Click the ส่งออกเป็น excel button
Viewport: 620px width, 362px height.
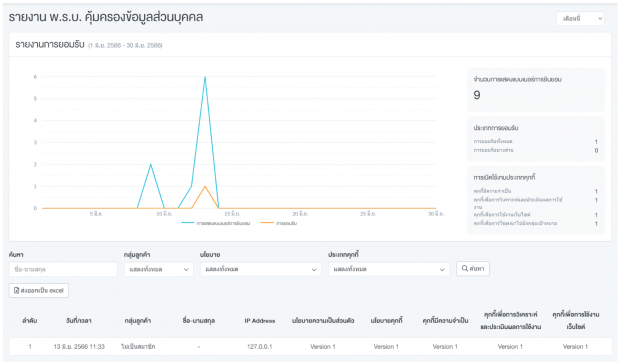tap(39, 290)
